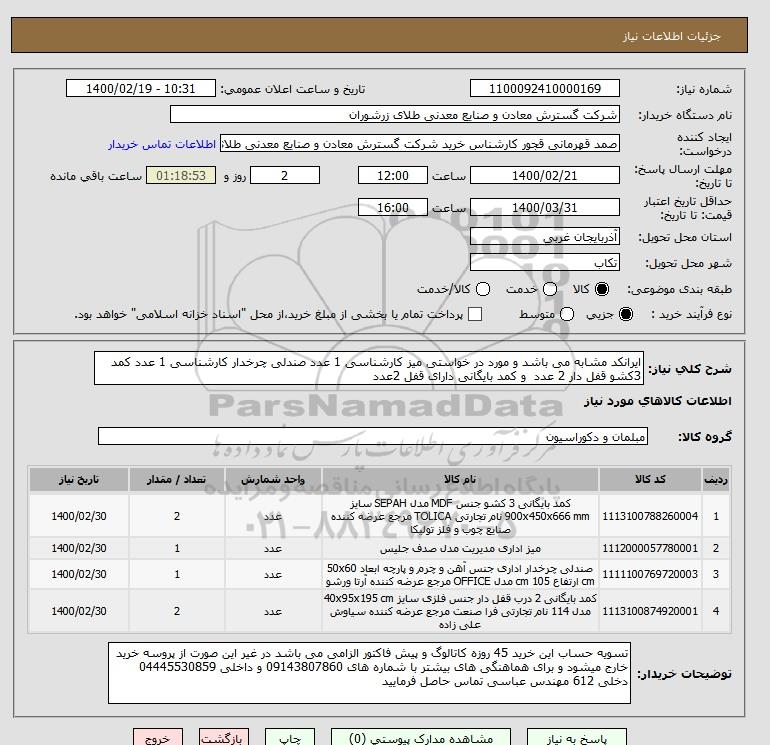770x745 pixels.
Task: Select the متوسط purchase type radio
Action: click(567, 314)
